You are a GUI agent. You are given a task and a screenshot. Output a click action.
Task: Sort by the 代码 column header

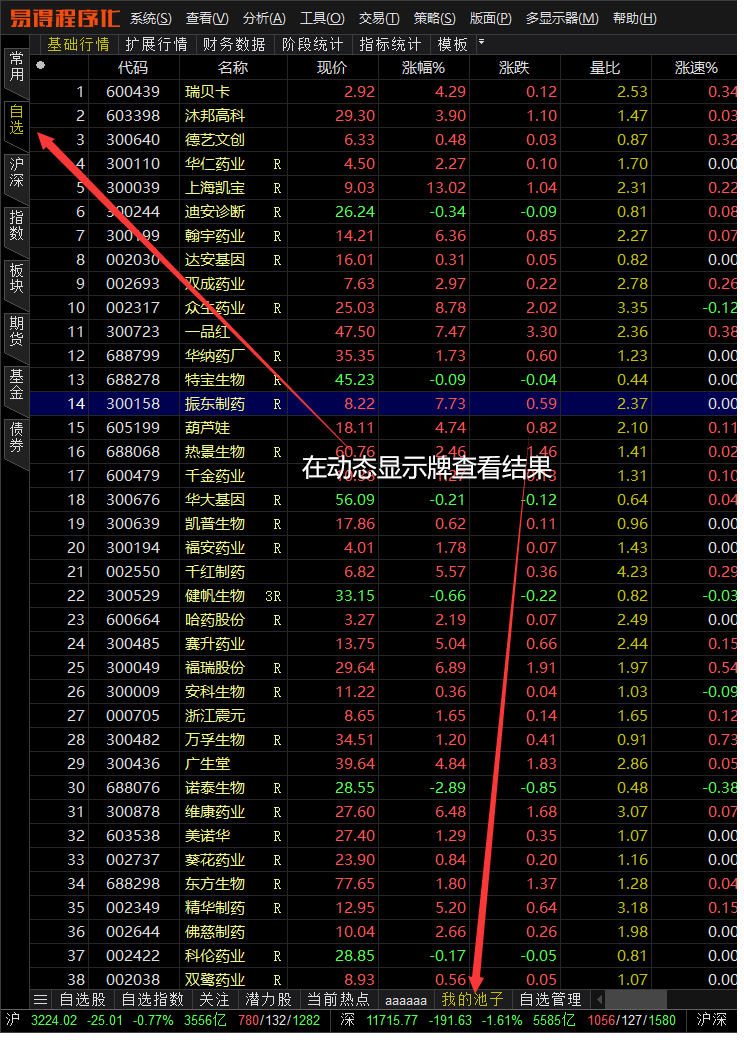(133, 68)
